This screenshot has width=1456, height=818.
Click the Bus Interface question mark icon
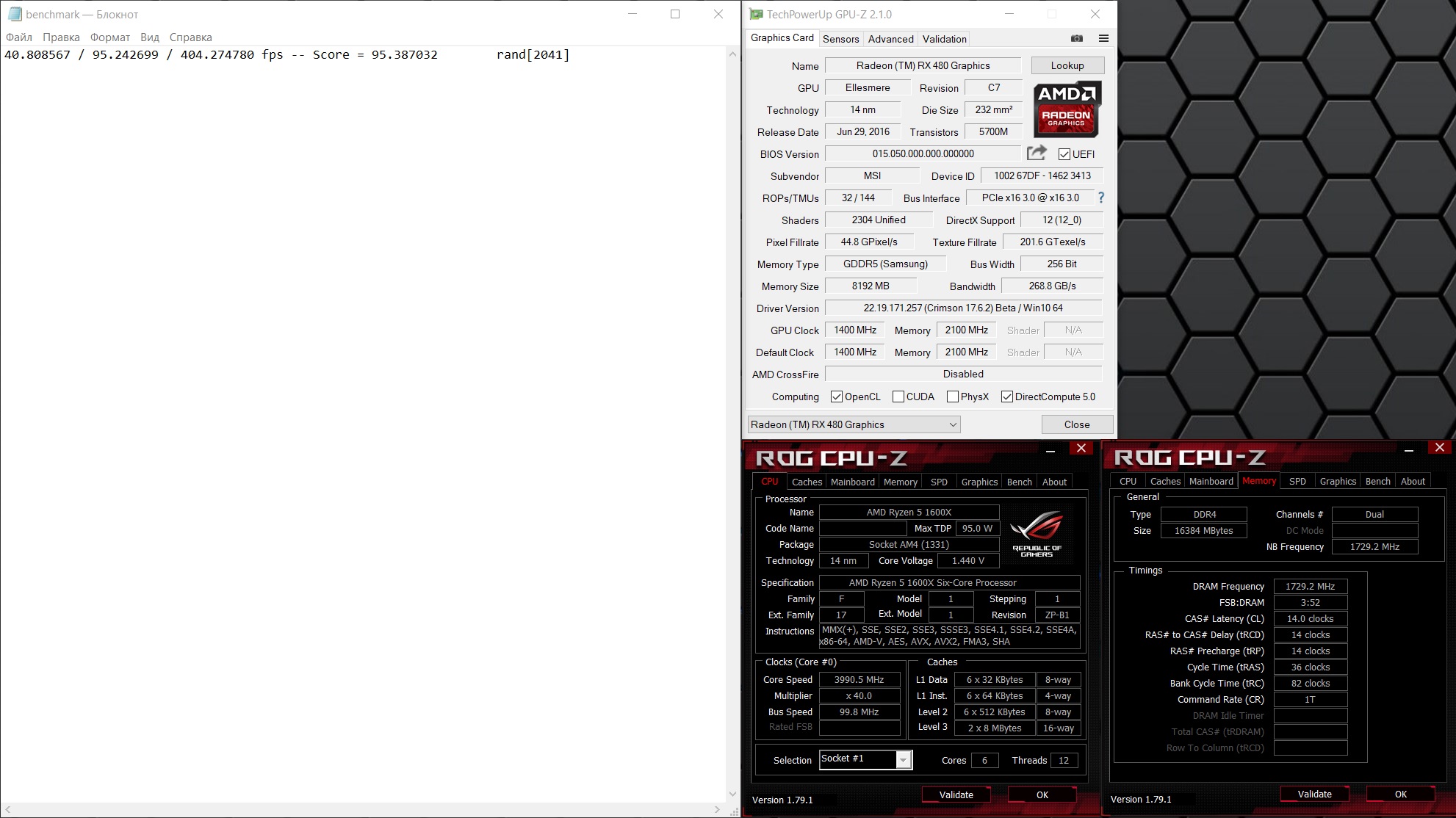(x=1100, y=198)
